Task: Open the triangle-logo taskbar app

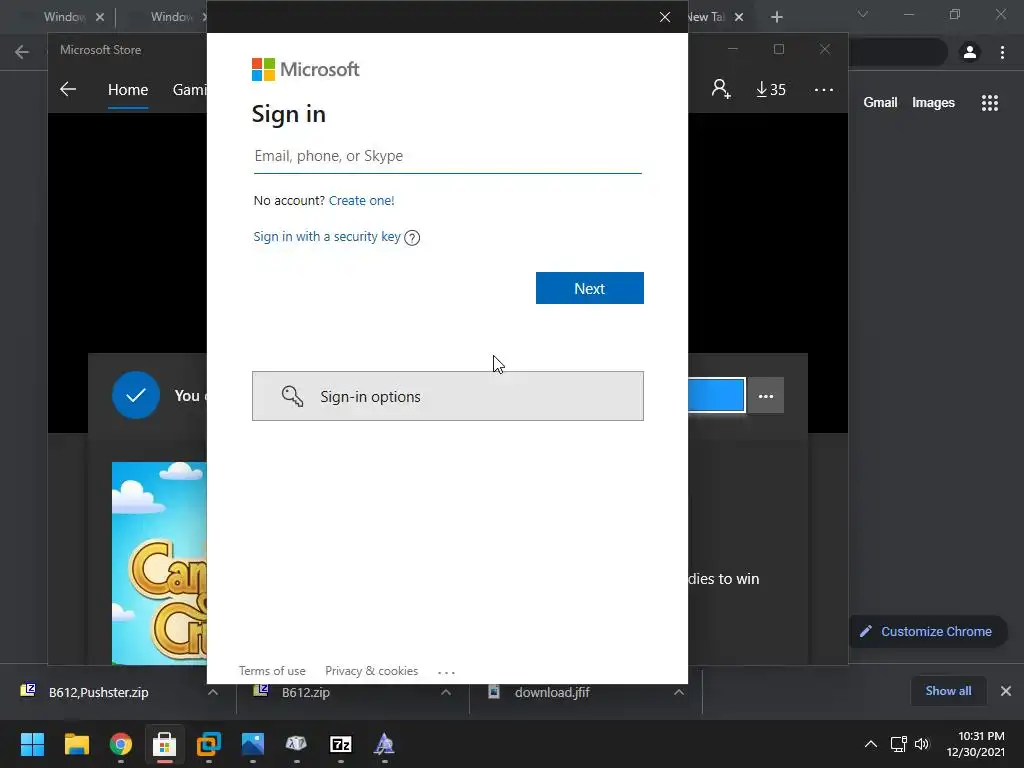Action: click(385, 744)
